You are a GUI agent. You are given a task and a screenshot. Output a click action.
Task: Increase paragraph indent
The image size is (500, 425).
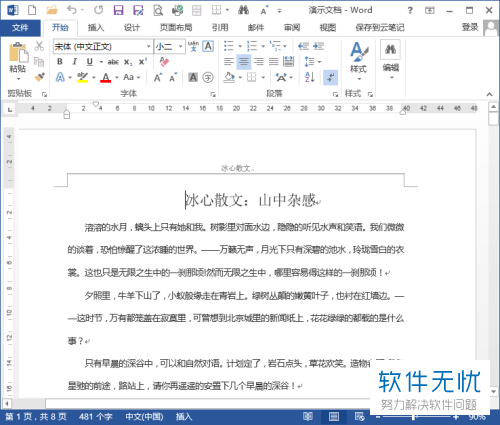tap(318, 46)
